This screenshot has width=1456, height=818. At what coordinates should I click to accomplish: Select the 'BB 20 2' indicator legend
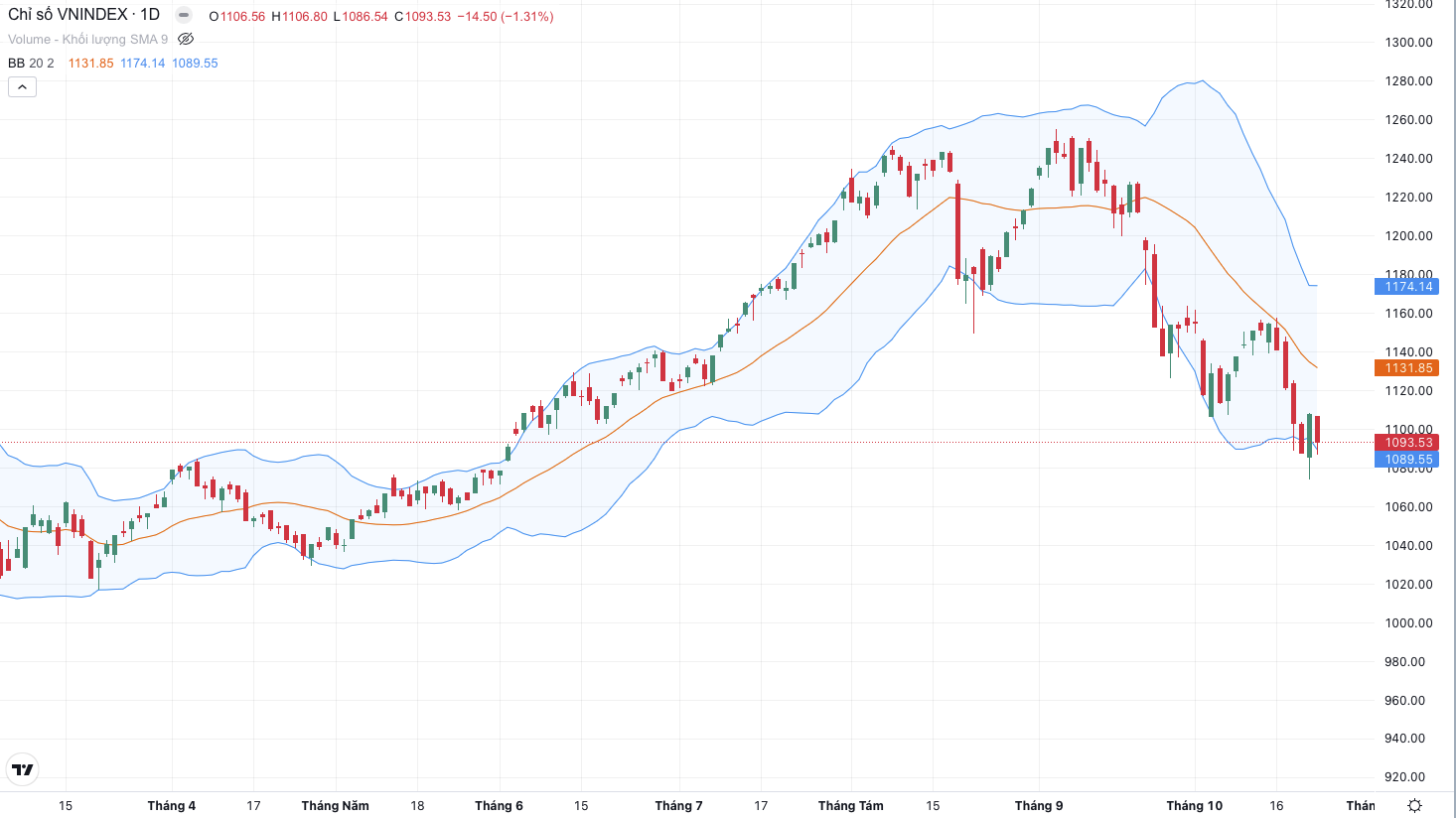point(31,63)
